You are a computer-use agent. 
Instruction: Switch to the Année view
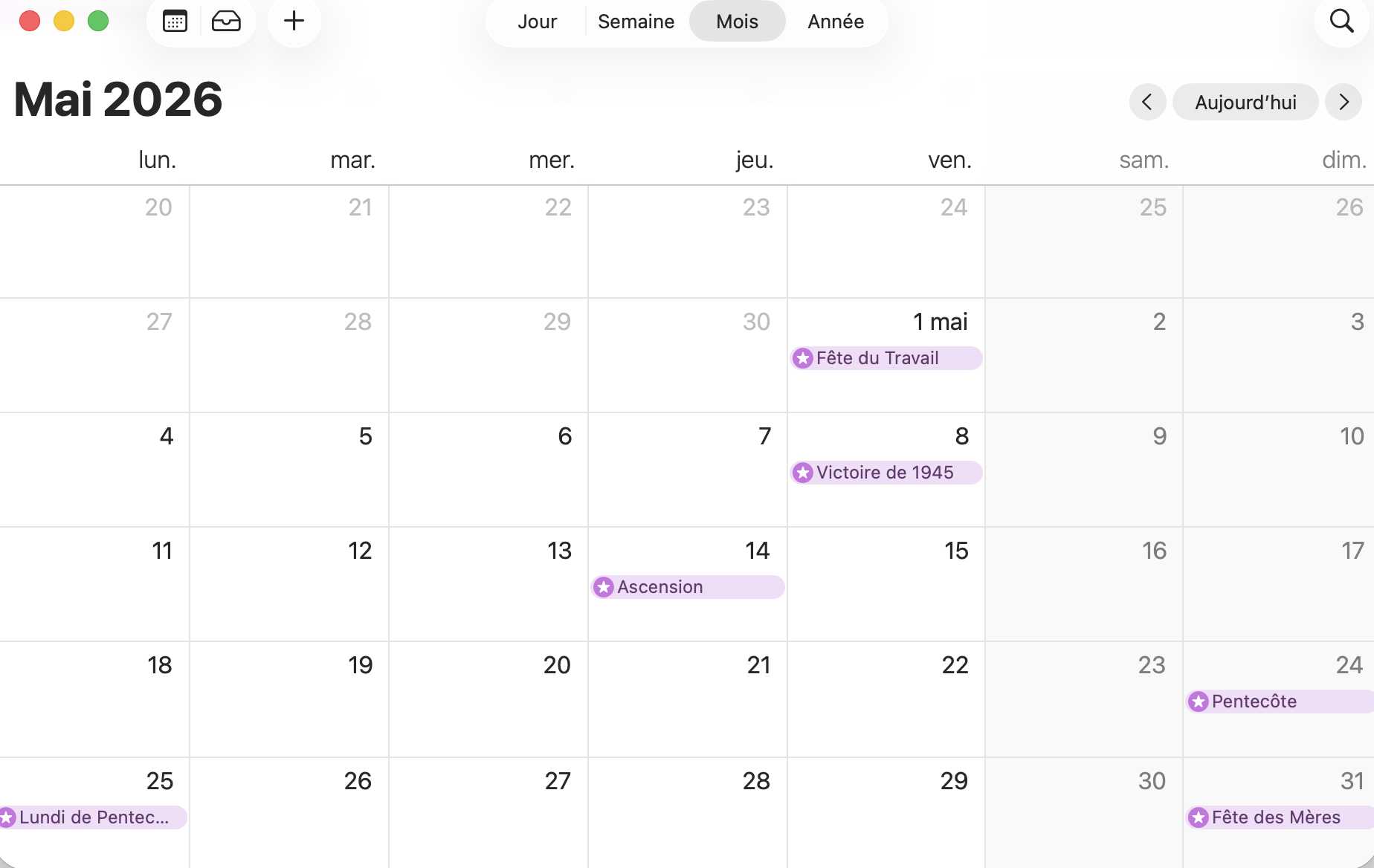(x=836, y=22)
